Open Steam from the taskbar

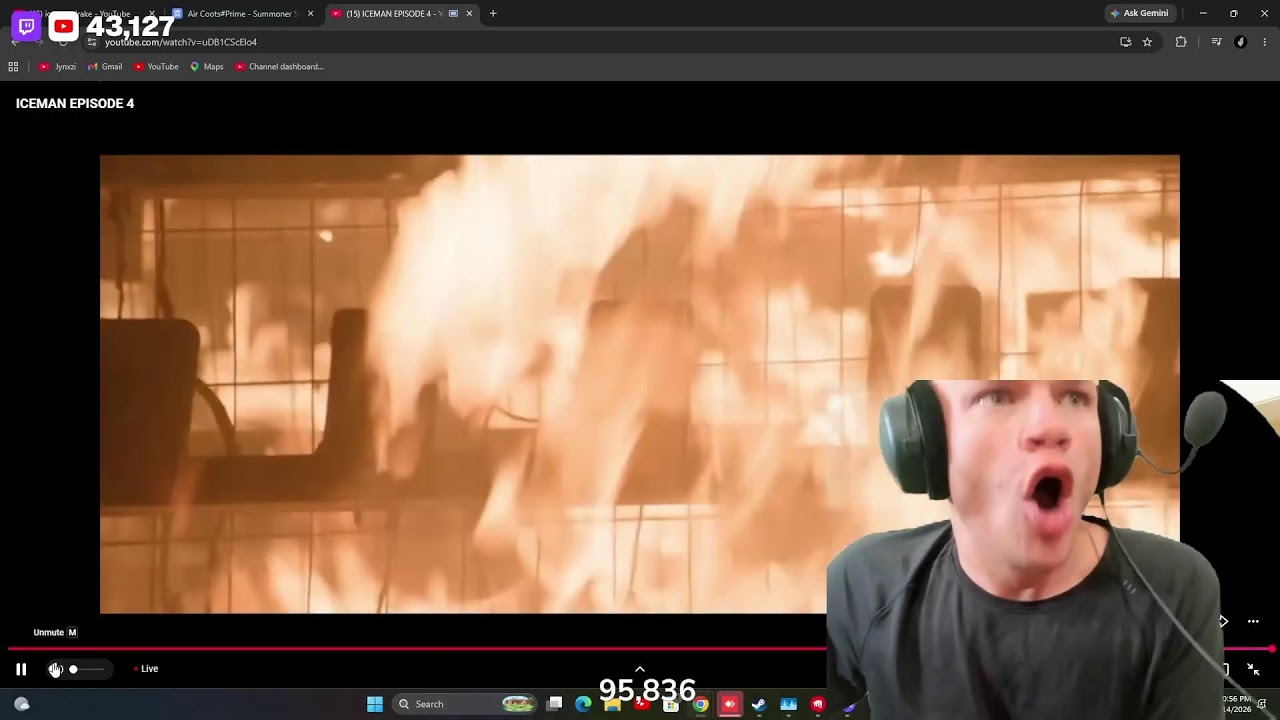pyautogui.click(x=759, y=704)
